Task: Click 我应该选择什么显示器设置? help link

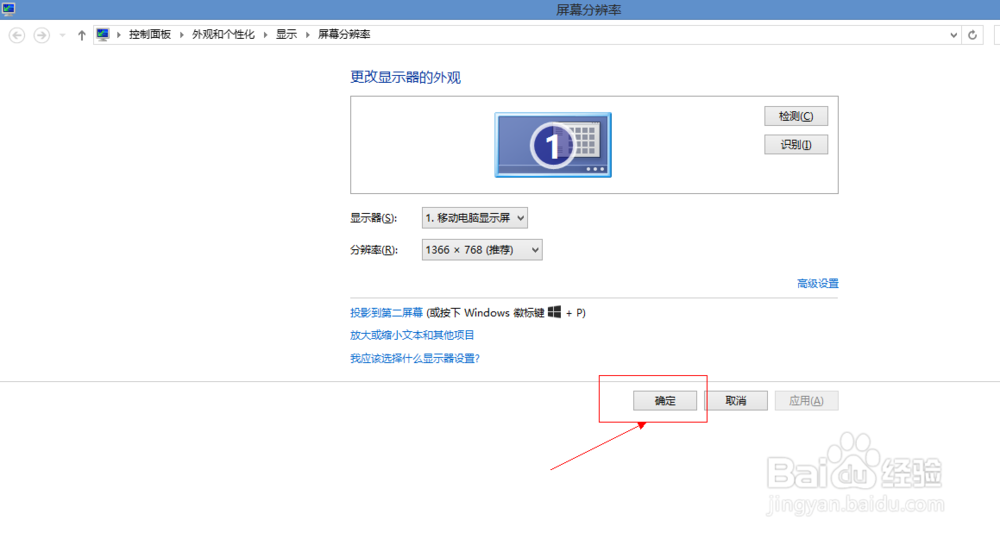Action: [415, 358]
